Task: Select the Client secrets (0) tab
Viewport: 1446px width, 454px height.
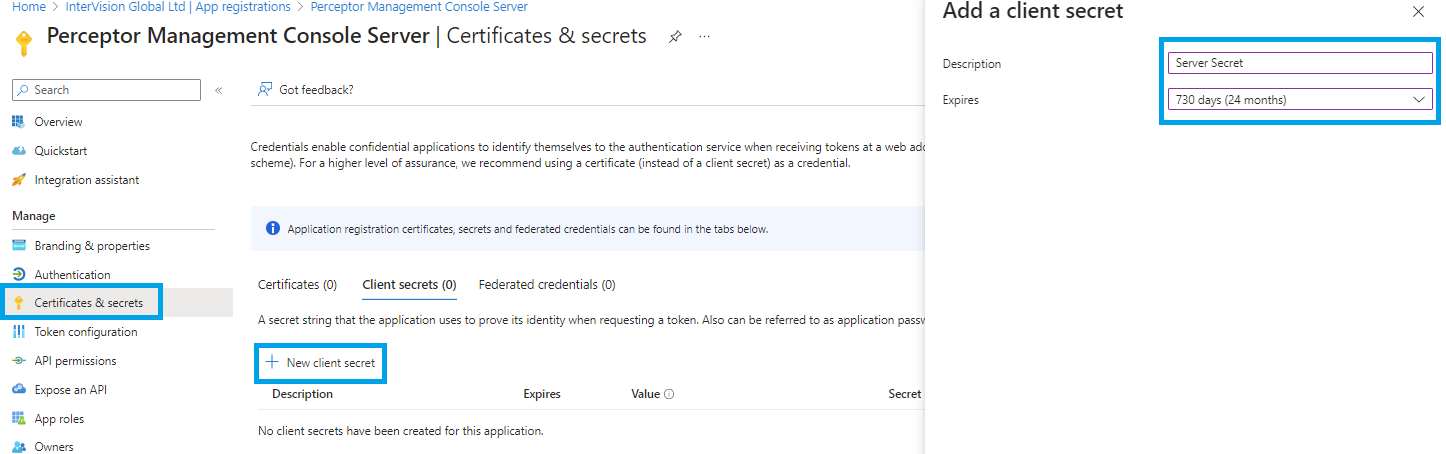Action: click(x=409, y=285)
